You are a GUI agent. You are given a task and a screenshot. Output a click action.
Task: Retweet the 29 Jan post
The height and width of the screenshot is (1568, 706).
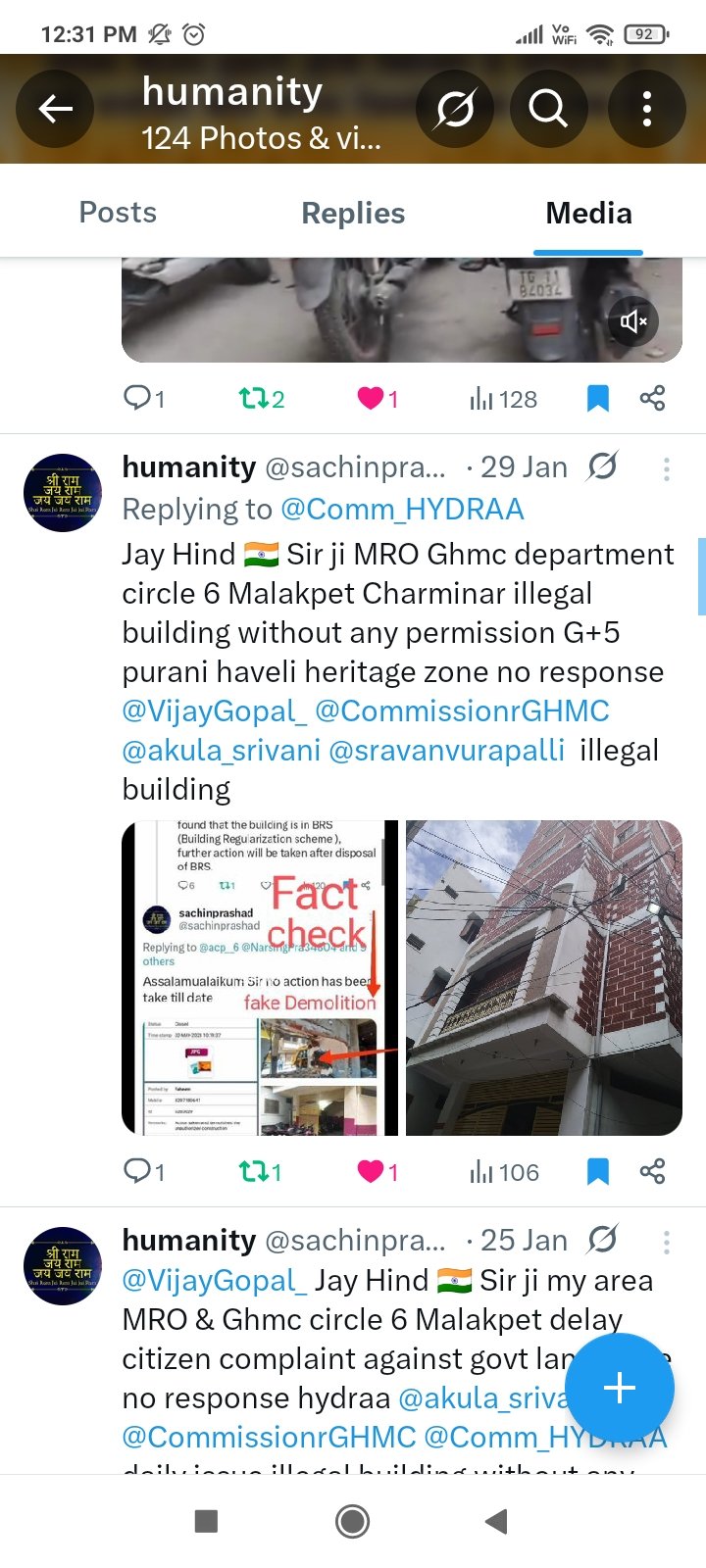coord(261,1172)
